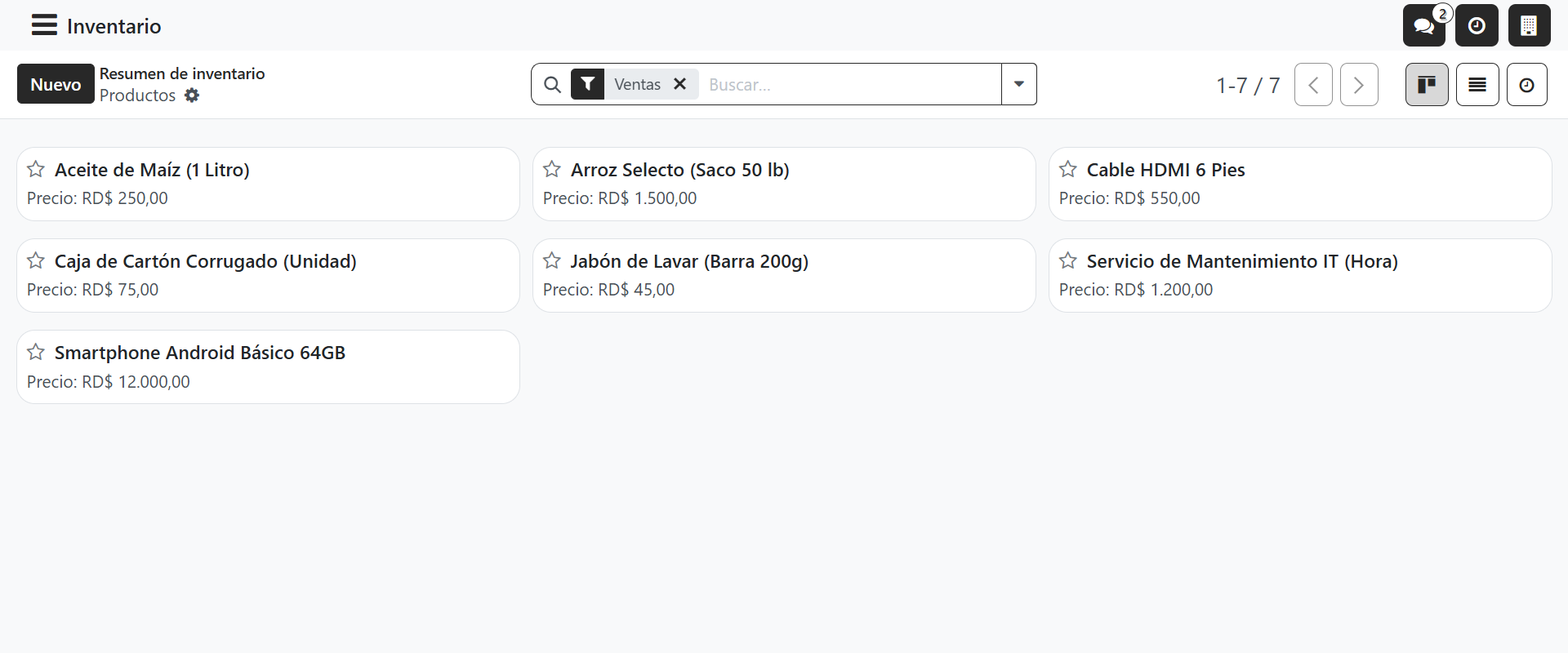Remove the Ventas filter
The width and height of the screenshot is (1568, 653).
(679, 84)
